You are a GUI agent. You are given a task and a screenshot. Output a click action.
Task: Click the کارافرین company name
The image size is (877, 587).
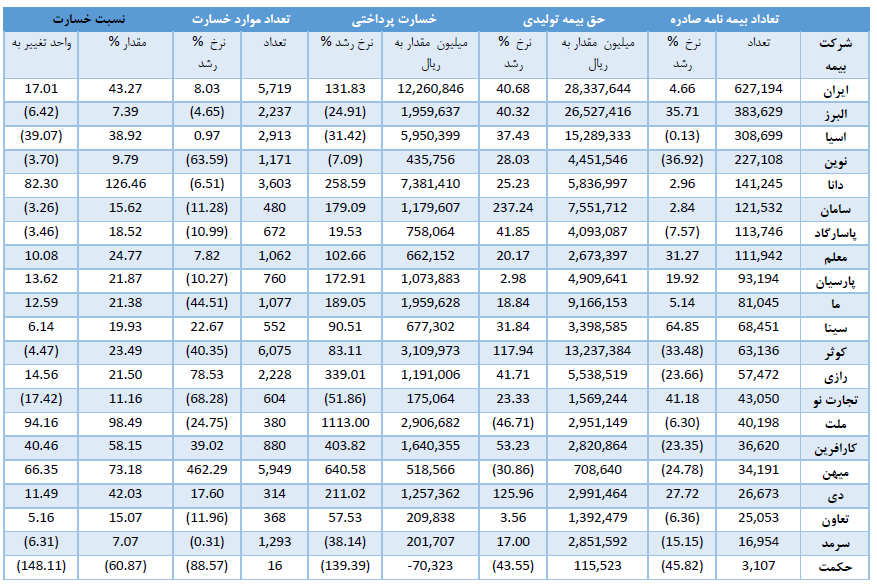[835, 448]
